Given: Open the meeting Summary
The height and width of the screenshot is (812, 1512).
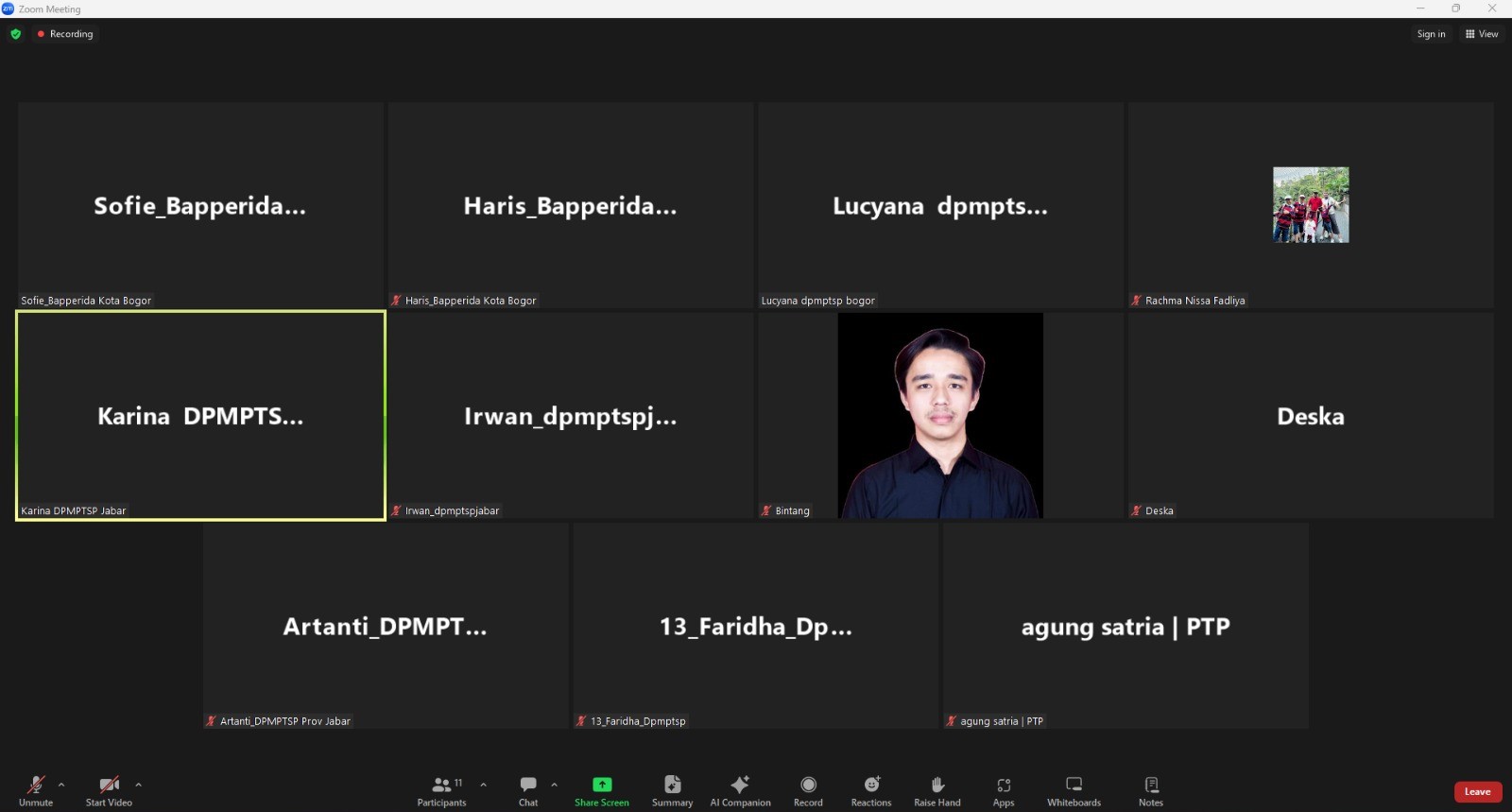Looking at the screenshot, I should click(672, 790).
